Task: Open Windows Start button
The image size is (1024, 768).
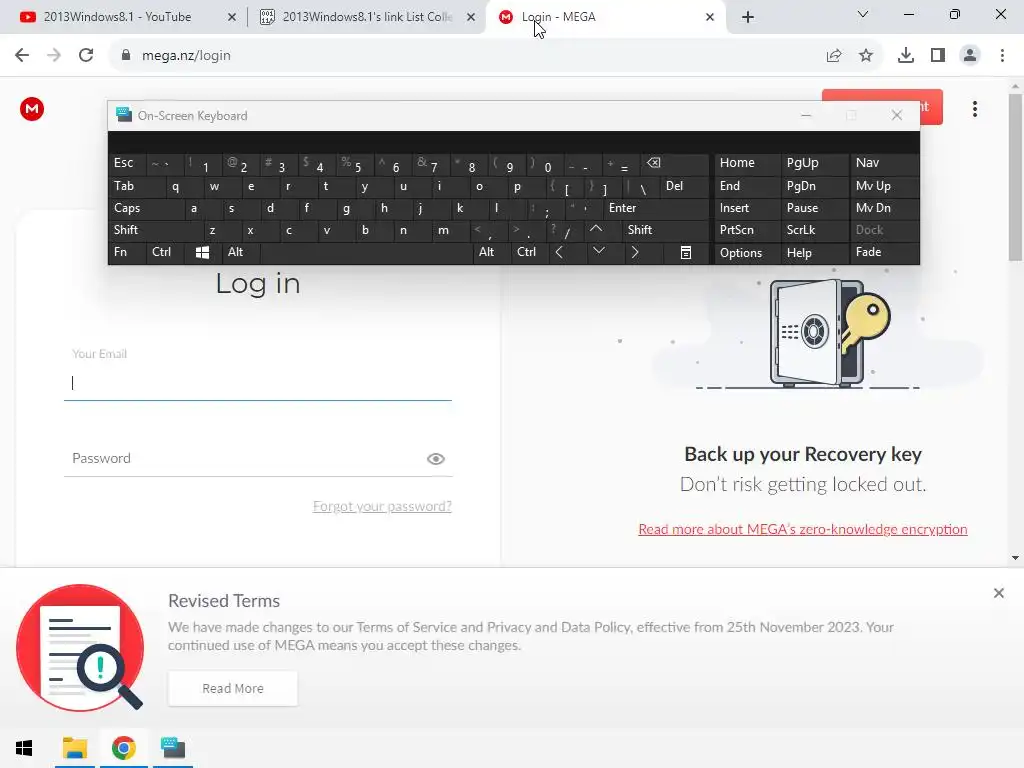Action: (x=24, y=748)
